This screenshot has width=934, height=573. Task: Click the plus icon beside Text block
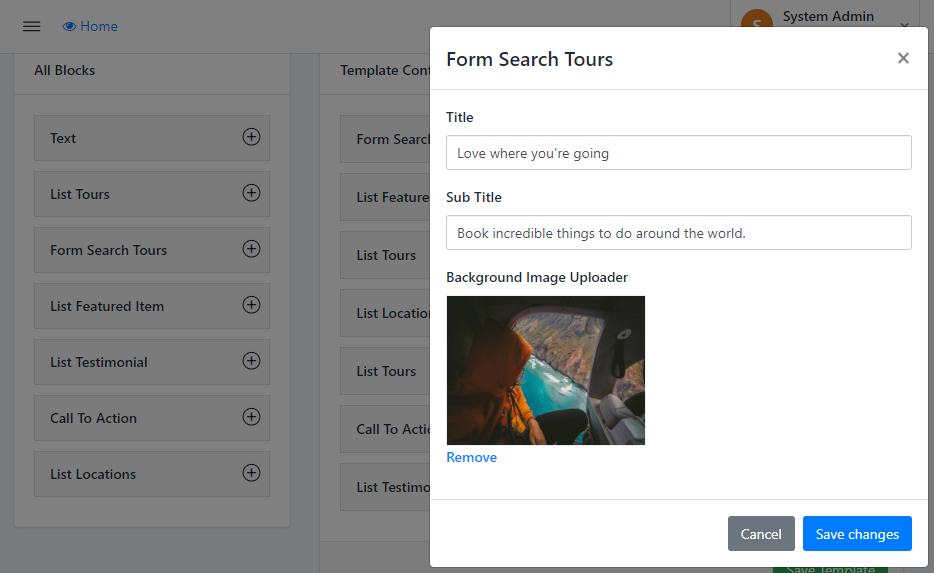tap(251, 137)
